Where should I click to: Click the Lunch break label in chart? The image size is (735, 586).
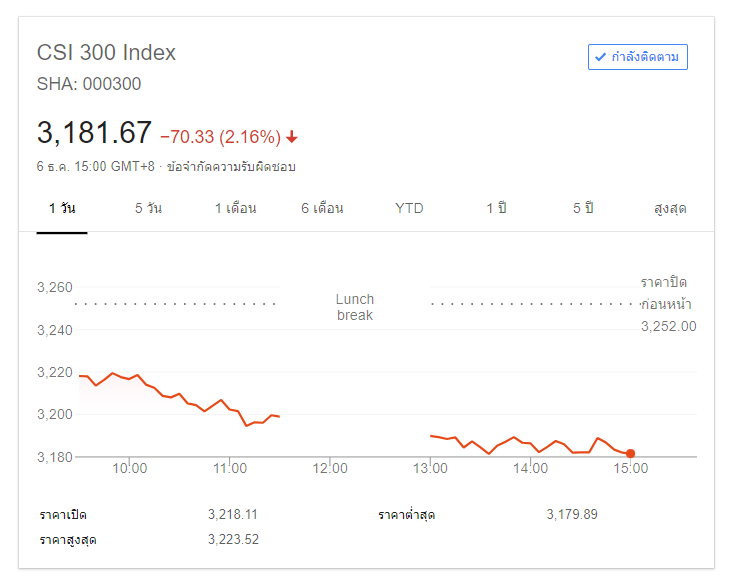click(355, 307)
